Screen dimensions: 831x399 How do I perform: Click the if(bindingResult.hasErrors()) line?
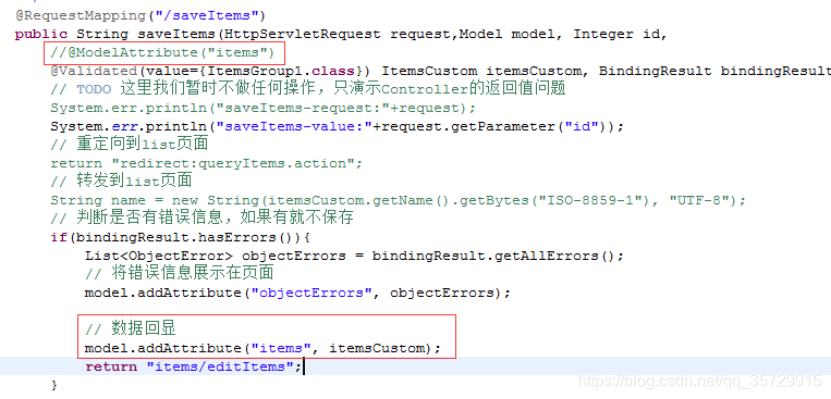[180, 237]
